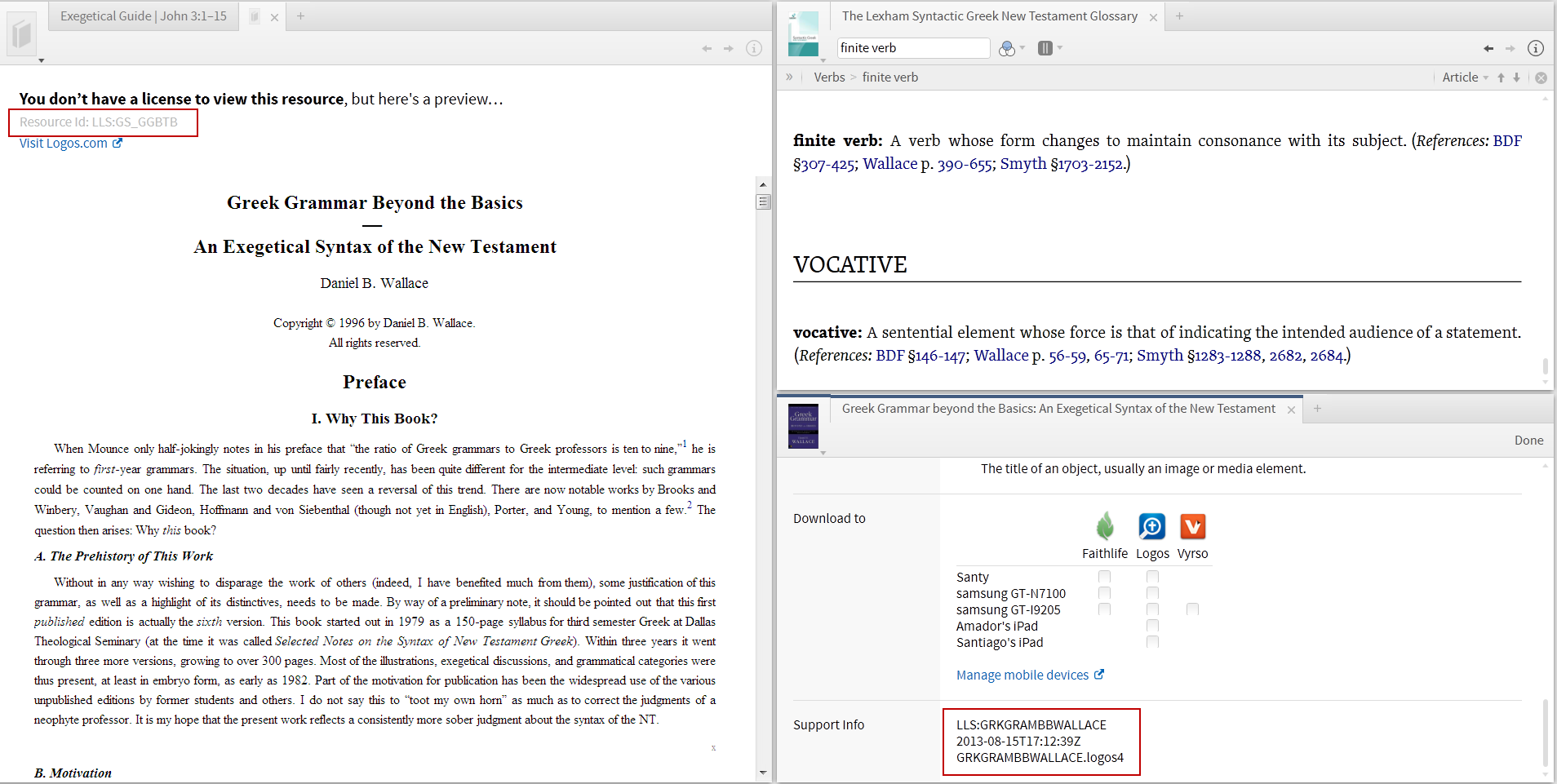Add a new tab beside the Greek Grammar tab
1557x784 pixels.
point(1317,409)
